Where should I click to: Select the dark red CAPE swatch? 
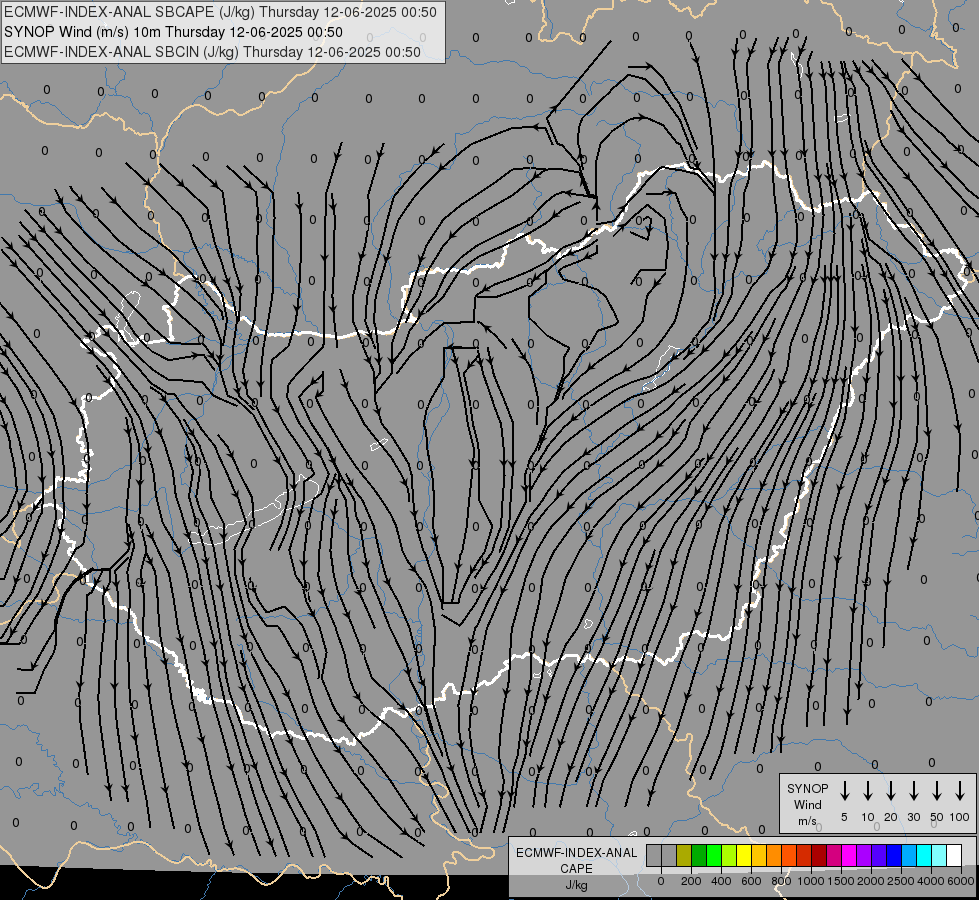coord(820,855)
